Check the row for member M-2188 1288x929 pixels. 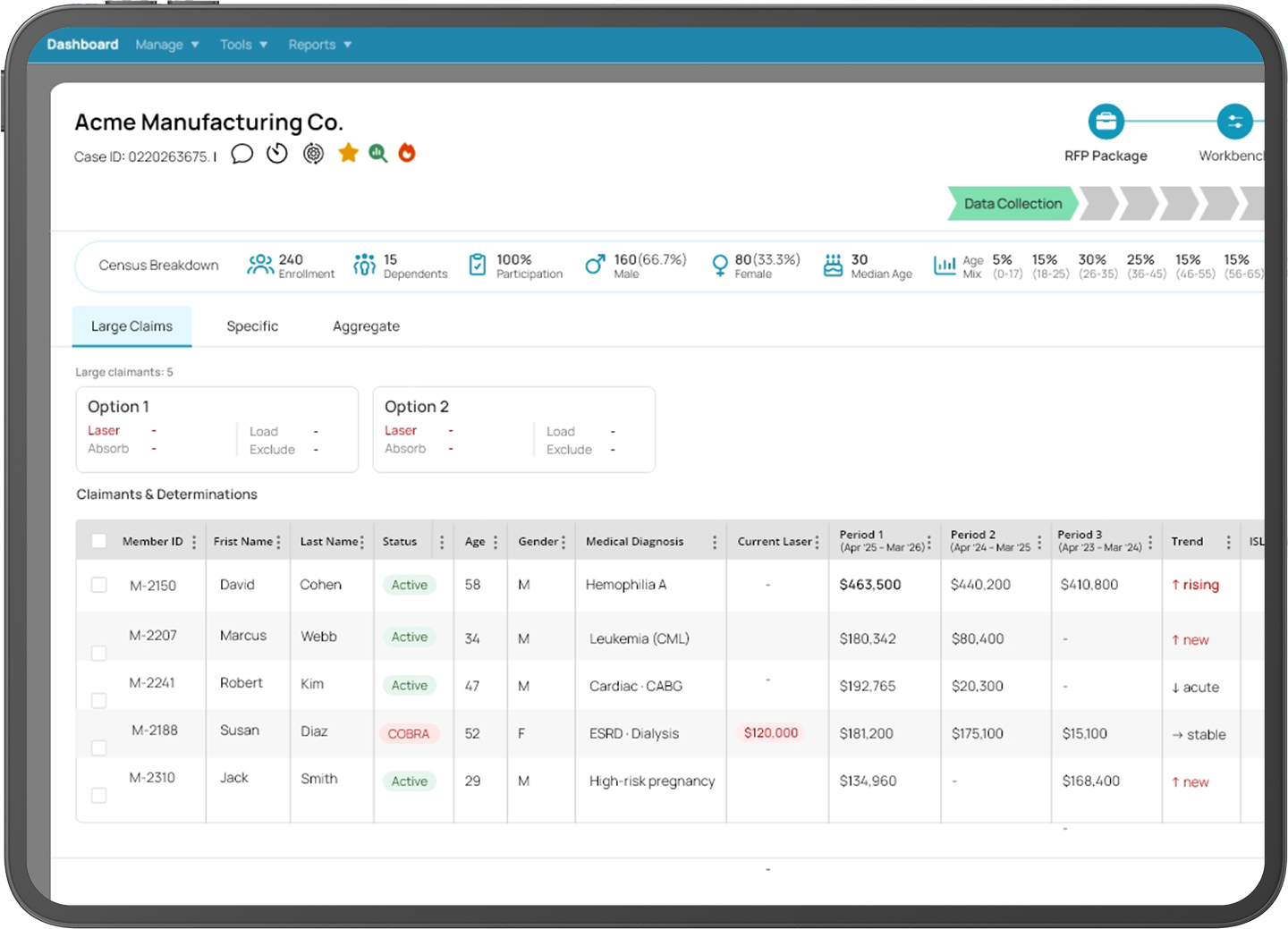pos(99,747)
